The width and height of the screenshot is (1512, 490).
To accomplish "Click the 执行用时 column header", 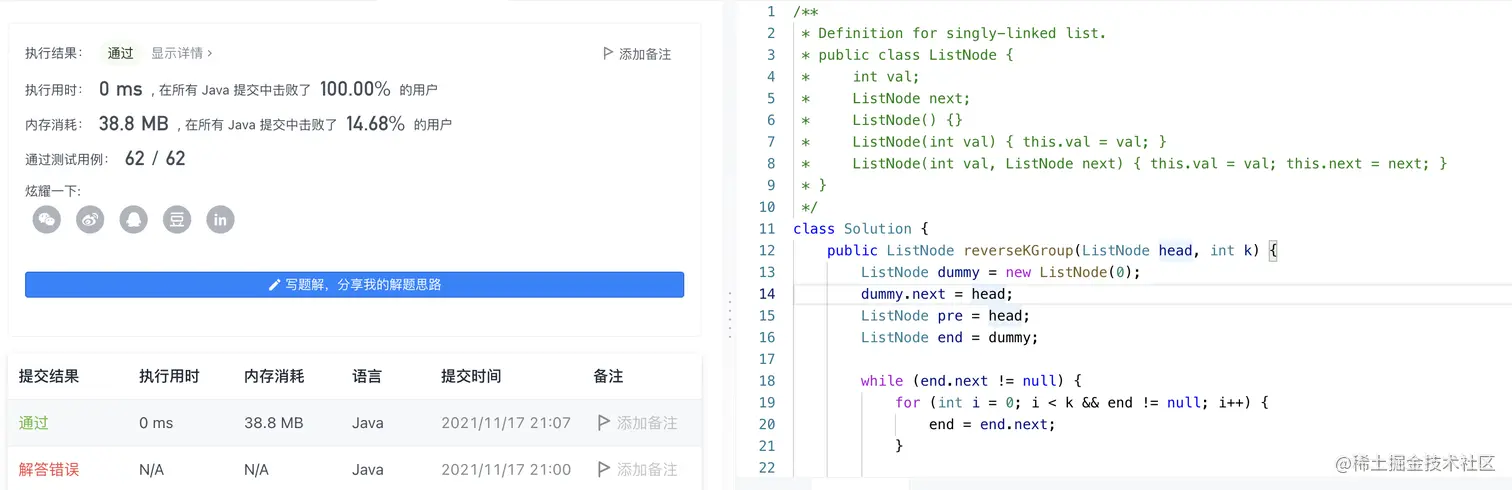I will click(169, 377).
